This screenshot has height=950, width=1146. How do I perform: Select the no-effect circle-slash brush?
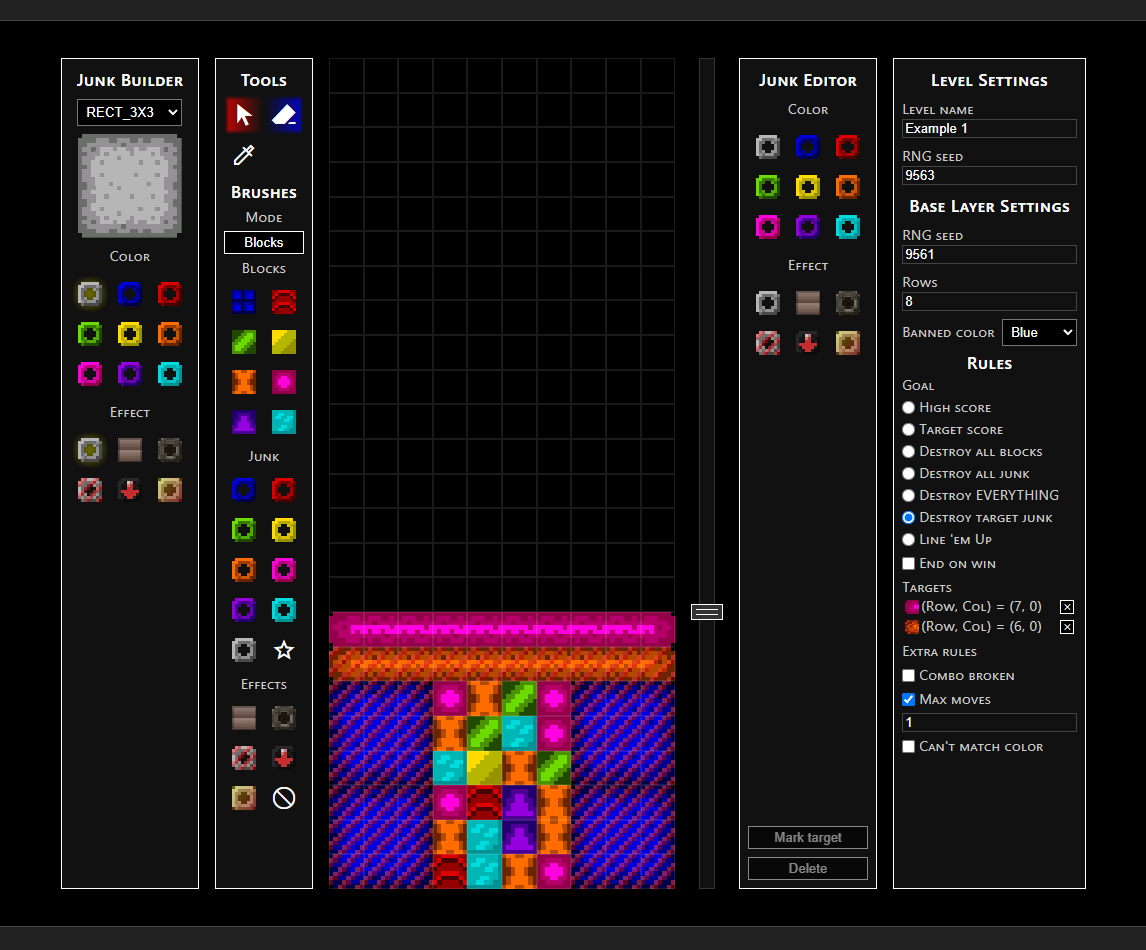pyautogui.click(x=284, y=798)
